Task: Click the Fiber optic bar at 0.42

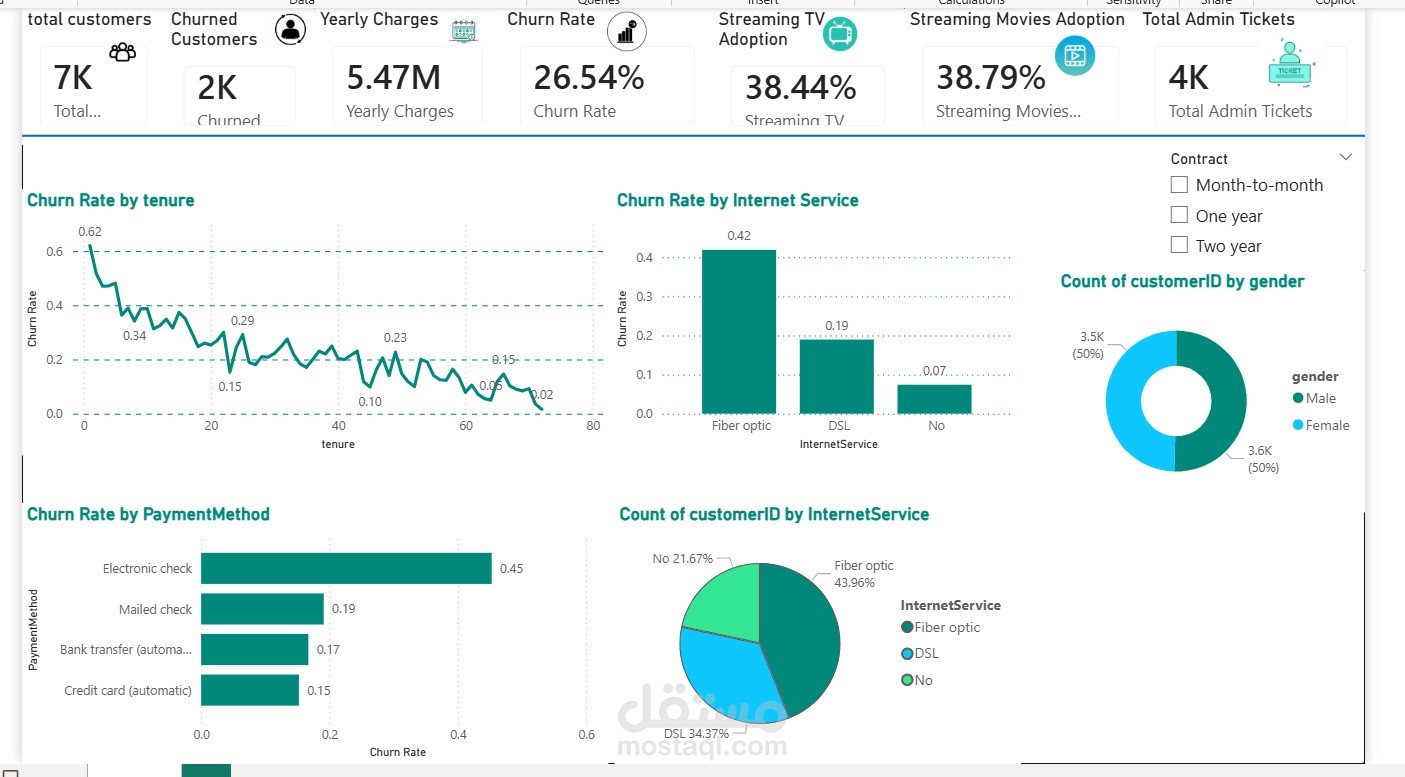Action: (739, 331)
